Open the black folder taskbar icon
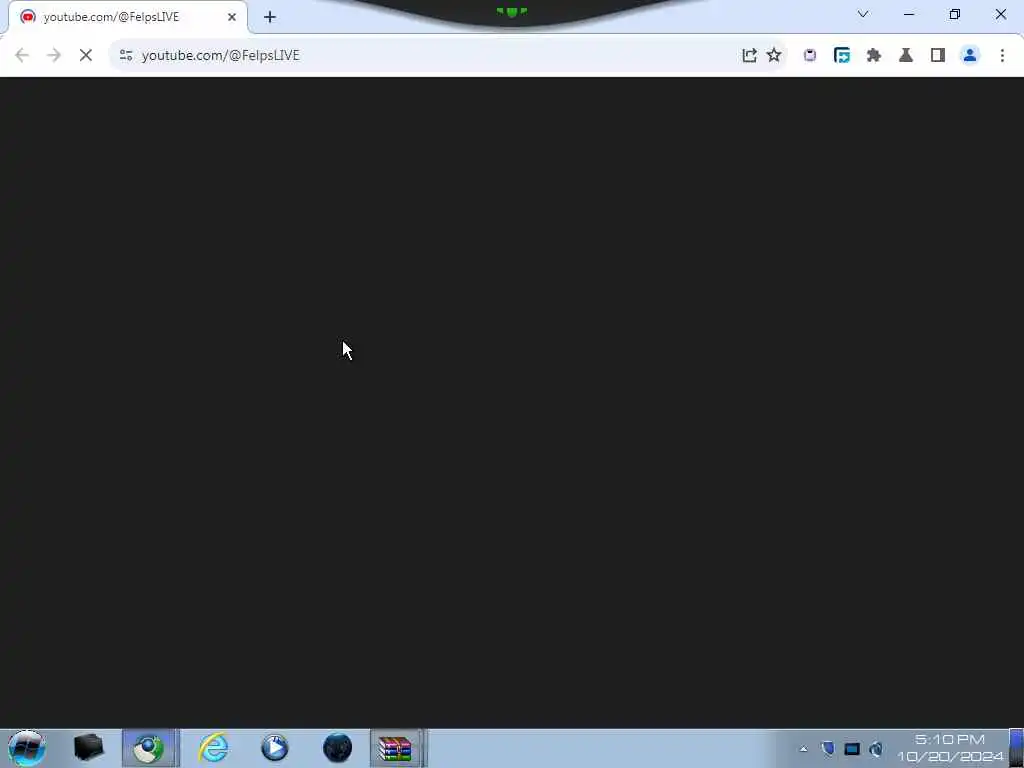 pyautogui.click(x=89, y=748)
